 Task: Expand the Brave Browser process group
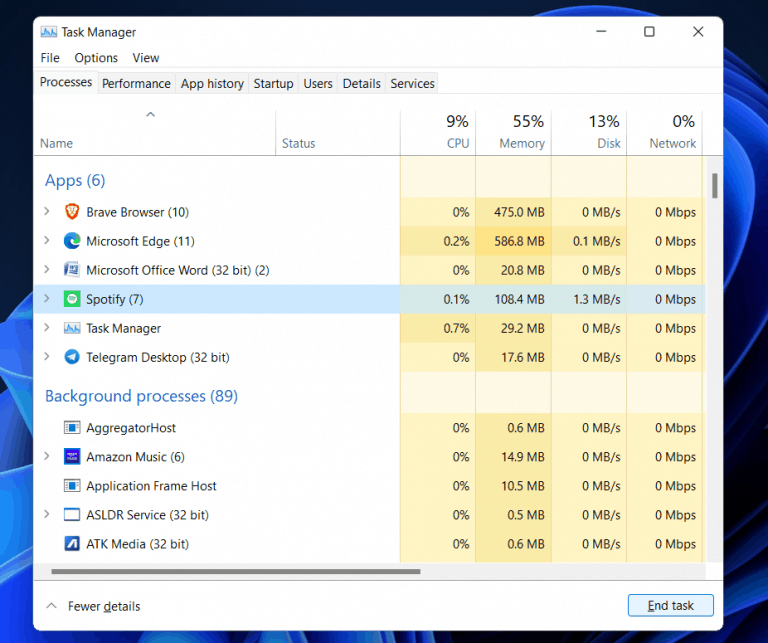click(x=47, y=212)
